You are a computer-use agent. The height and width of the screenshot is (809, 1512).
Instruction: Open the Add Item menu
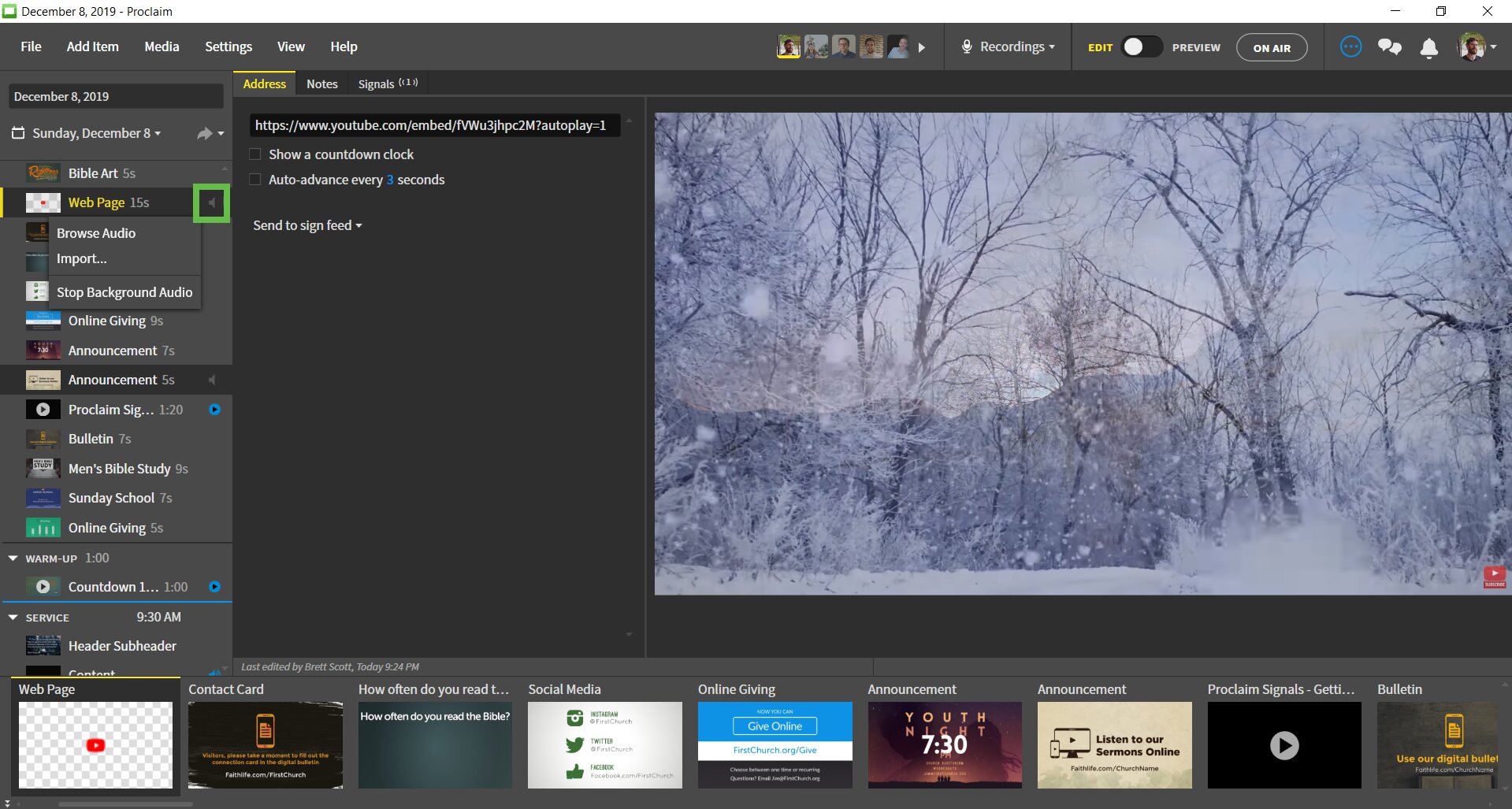pos(92,46)
